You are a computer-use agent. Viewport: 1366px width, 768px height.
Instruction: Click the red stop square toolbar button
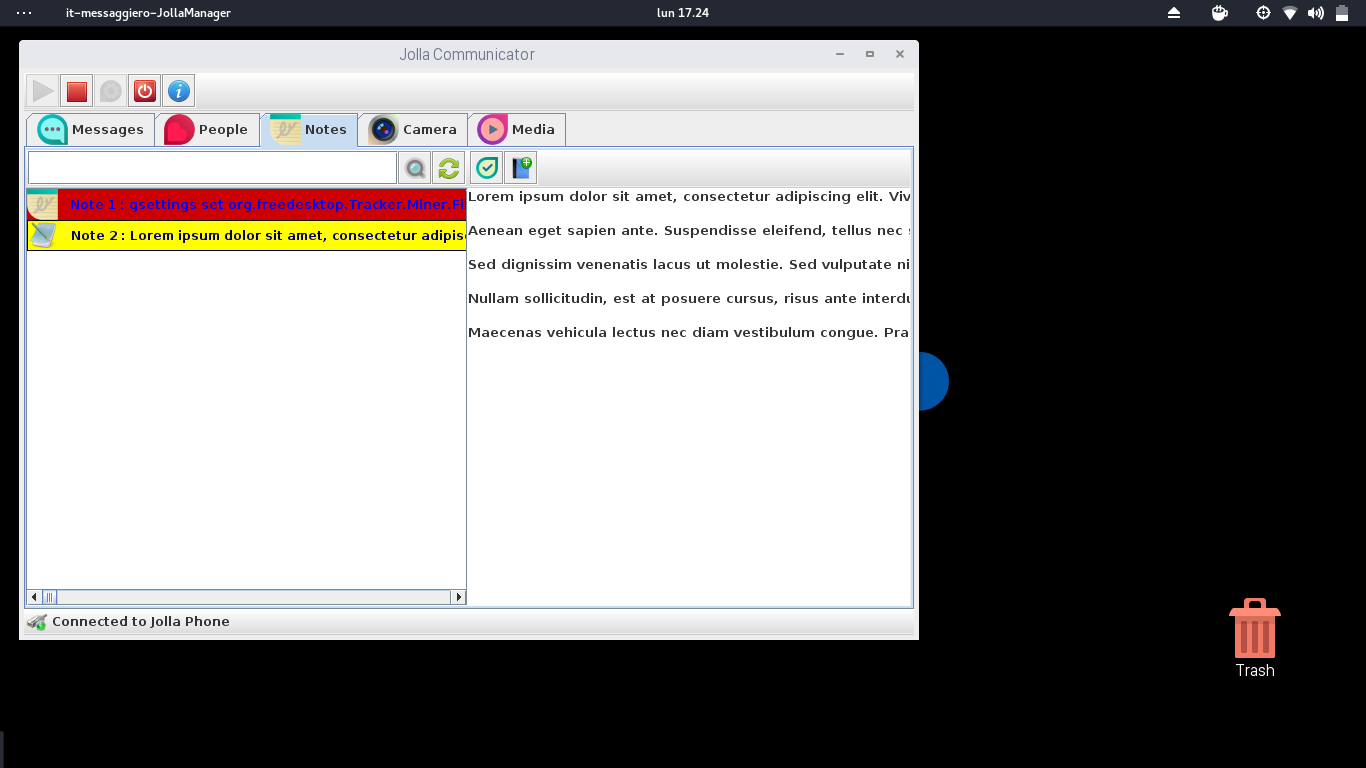[x=77, y=91]
